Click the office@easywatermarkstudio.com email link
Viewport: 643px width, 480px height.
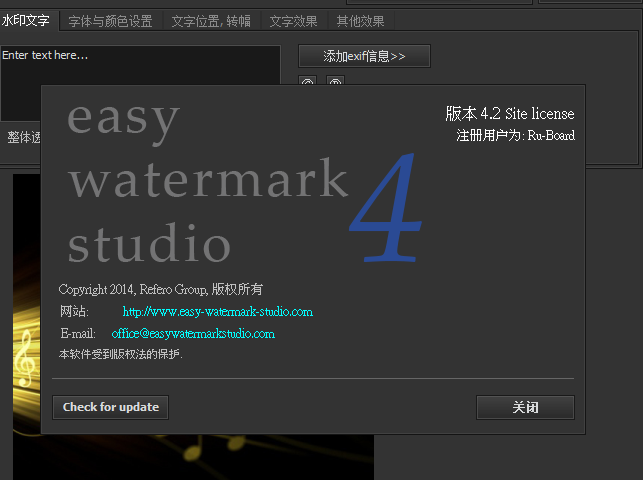pos(193,333)
